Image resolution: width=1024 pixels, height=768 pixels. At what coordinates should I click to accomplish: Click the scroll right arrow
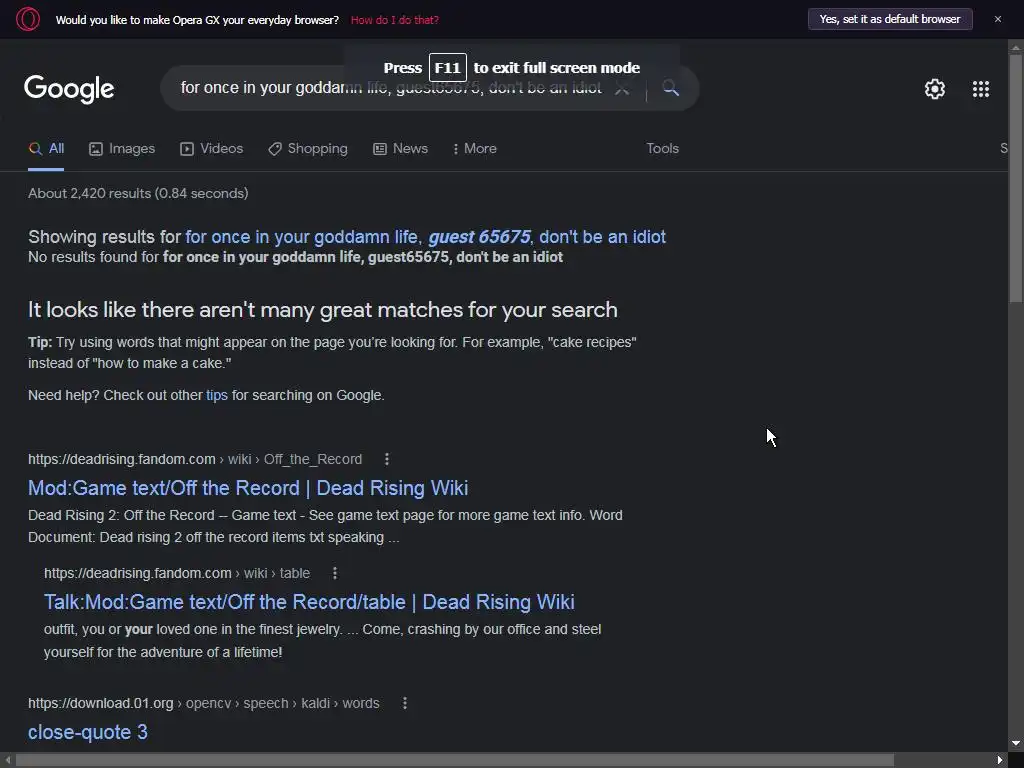click(1000, 760)
